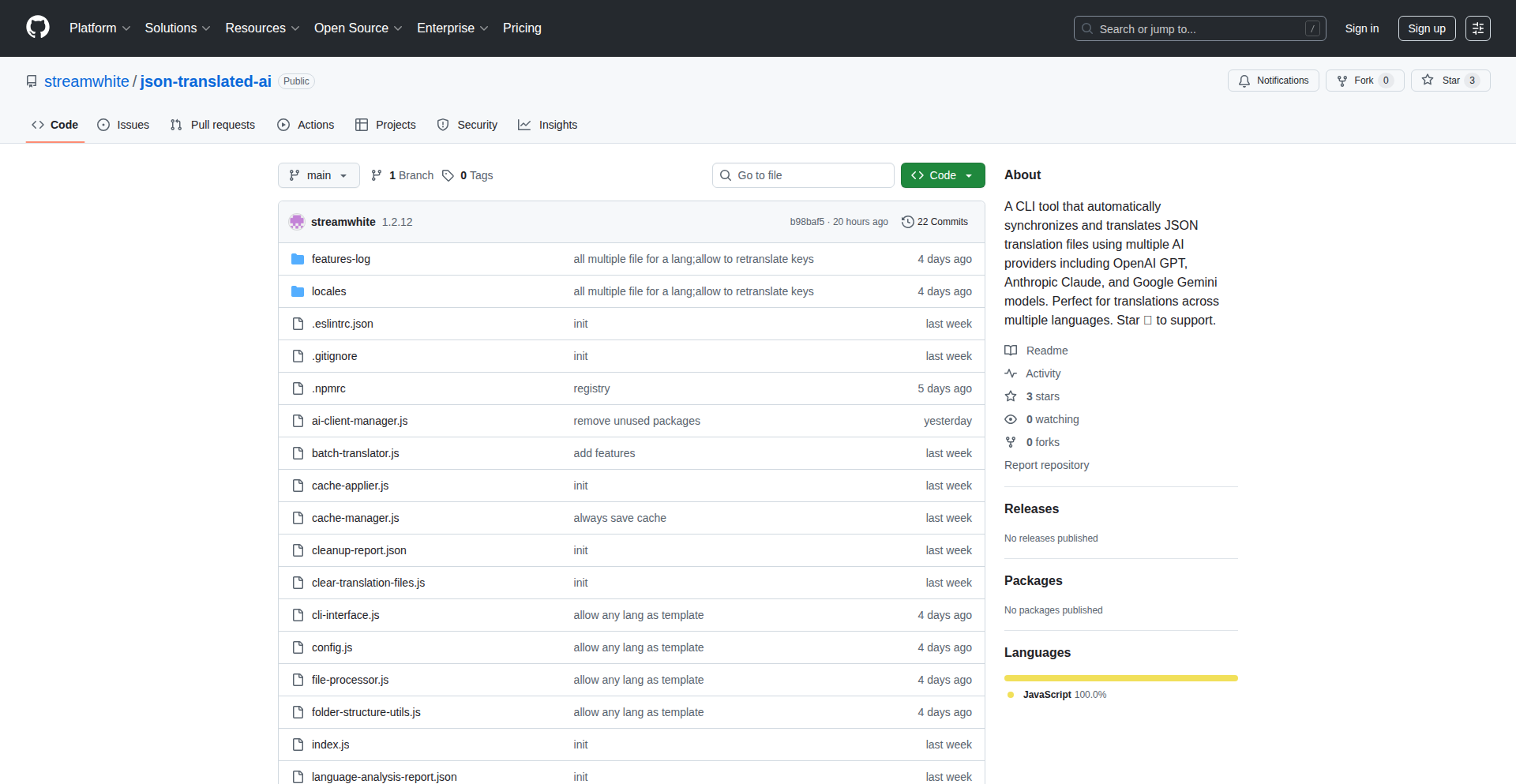This screenshot has width=1516, height=784.
Task: Switch to the Projects tab
Action: coord(385,125)
